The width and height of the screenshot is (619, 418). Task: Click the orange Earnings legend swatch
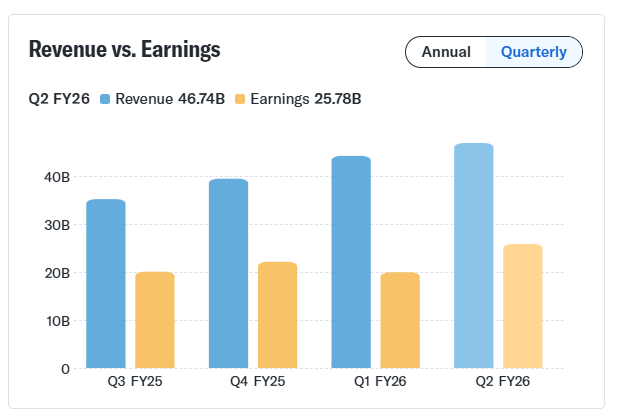tap(239, 99)
